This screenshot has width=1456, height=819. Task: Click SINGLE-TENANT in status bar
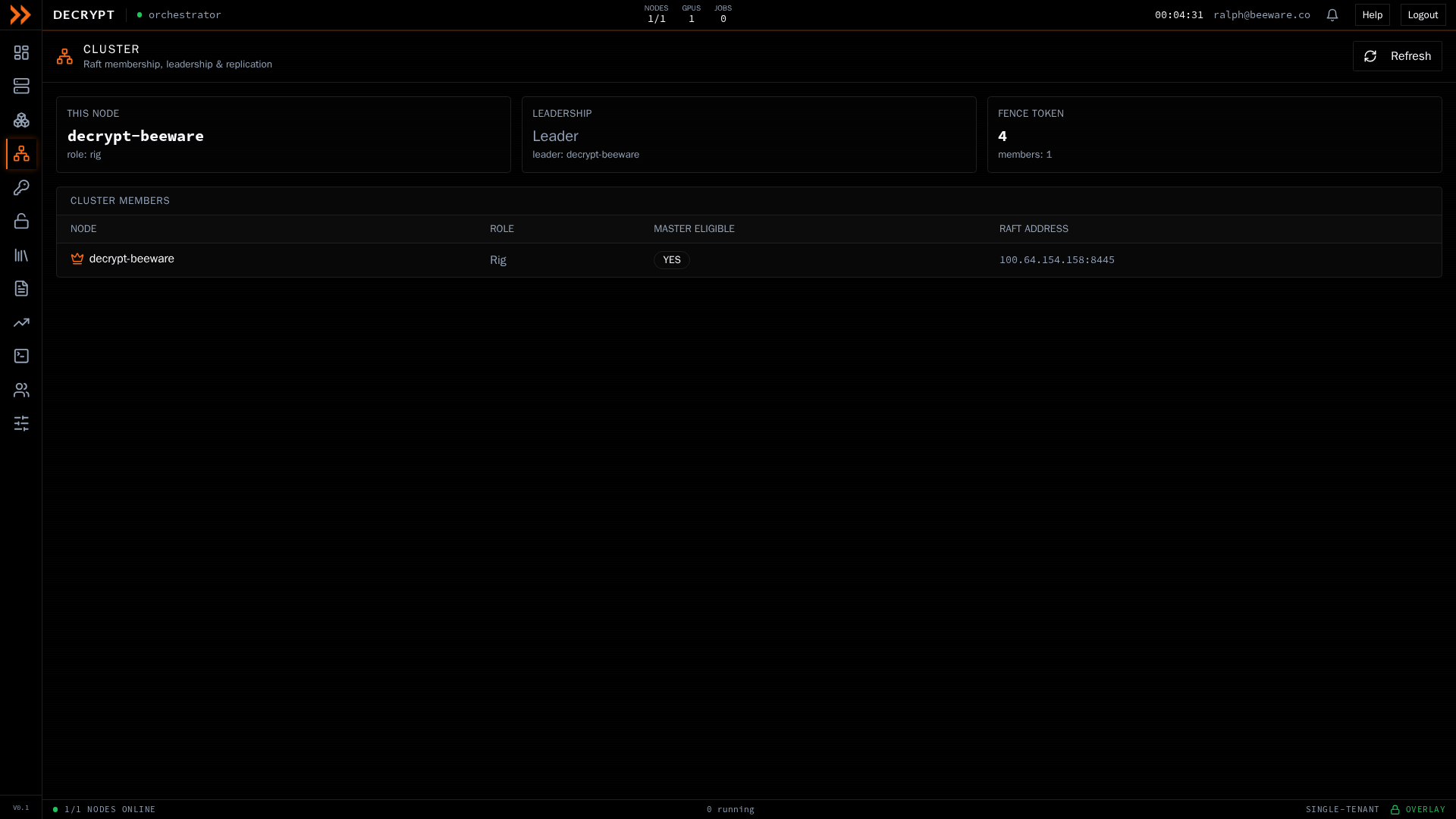(x=1342, y=809)
